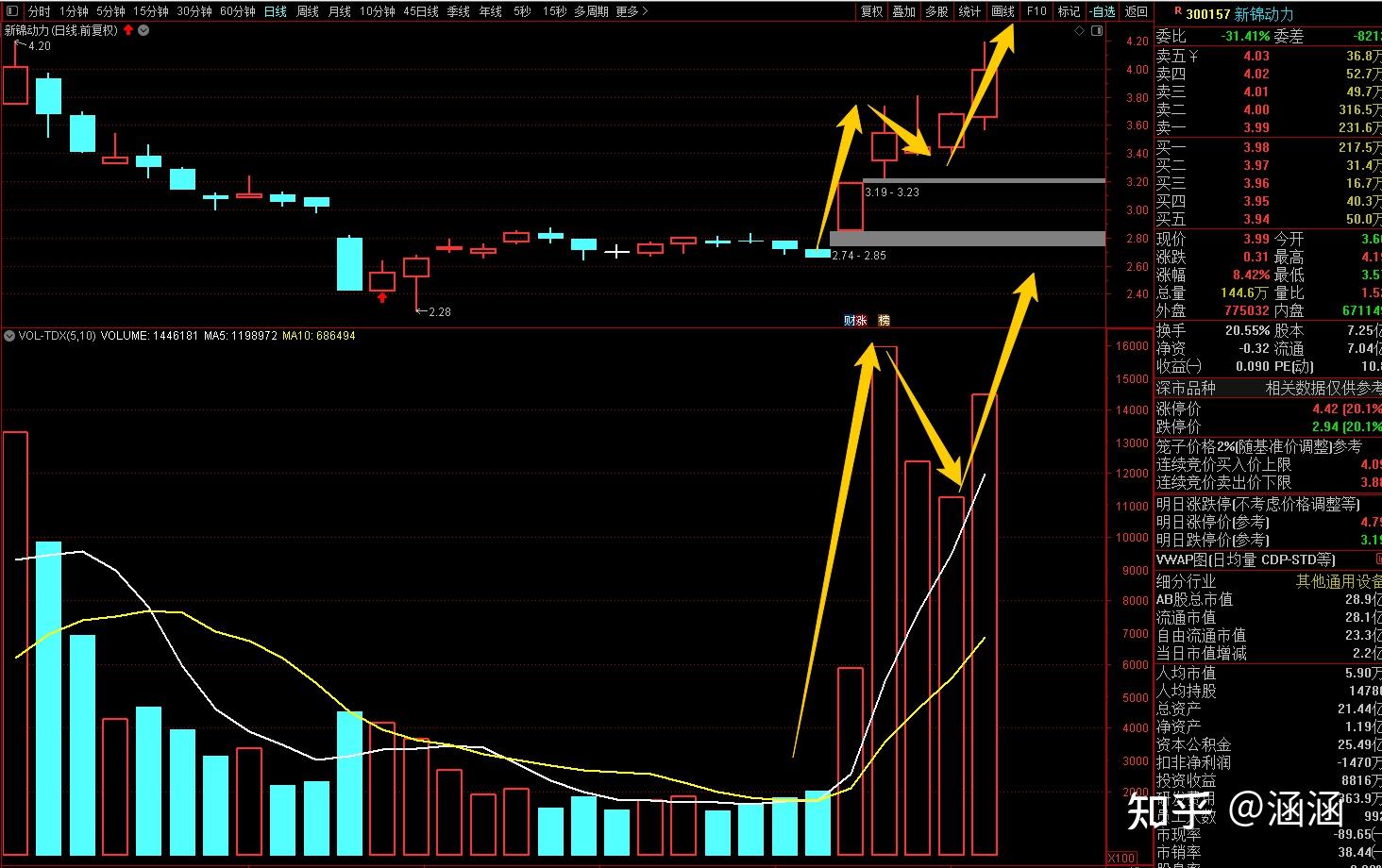
Task: Click the 300157 stock code header
Action: [x=1207, y=14]
